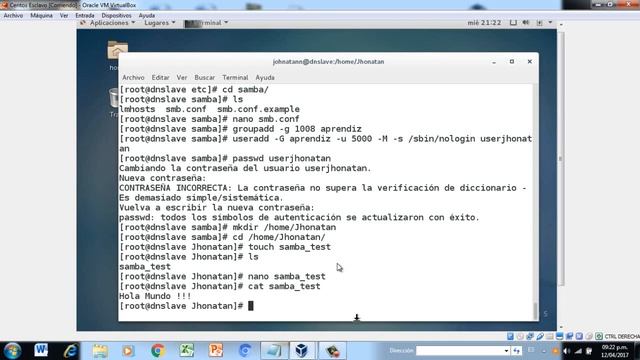The width and height of the screenshot is (640, 360).
Task: Open VirtualBox Máquina menu
Action: coord(41,16)
